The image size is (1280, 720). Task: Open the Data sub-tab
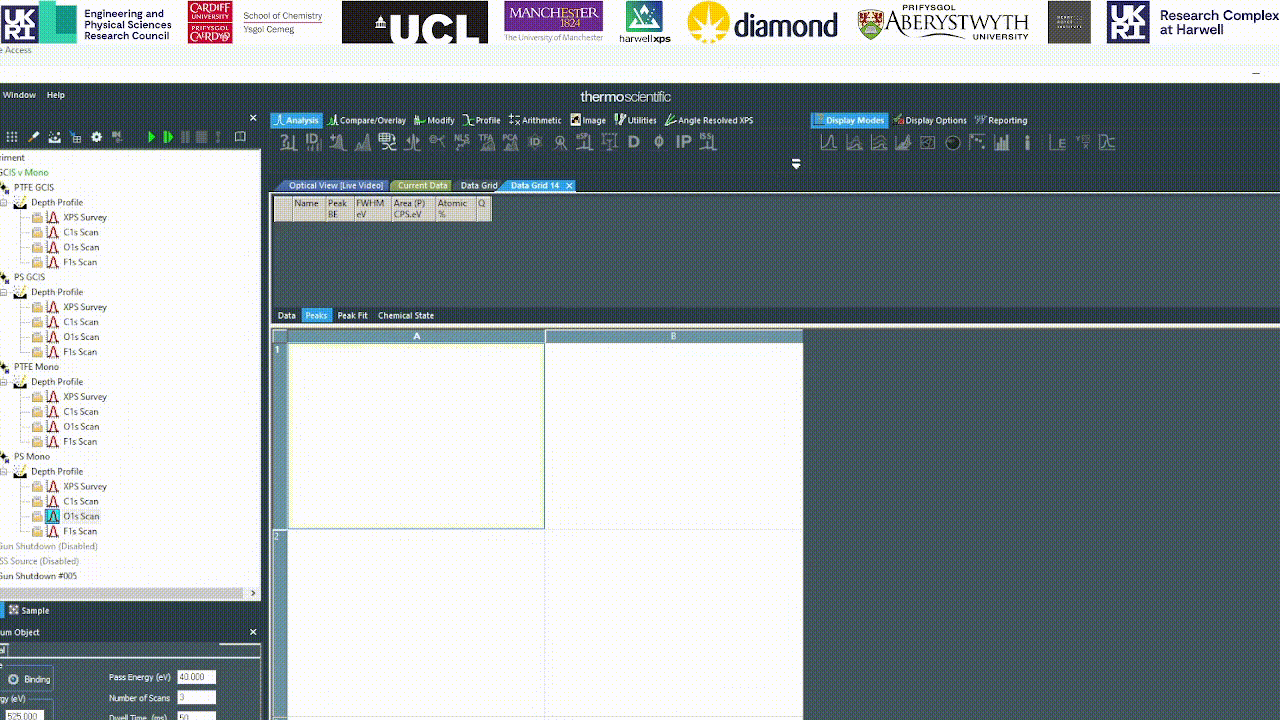[x=287, y=316]
